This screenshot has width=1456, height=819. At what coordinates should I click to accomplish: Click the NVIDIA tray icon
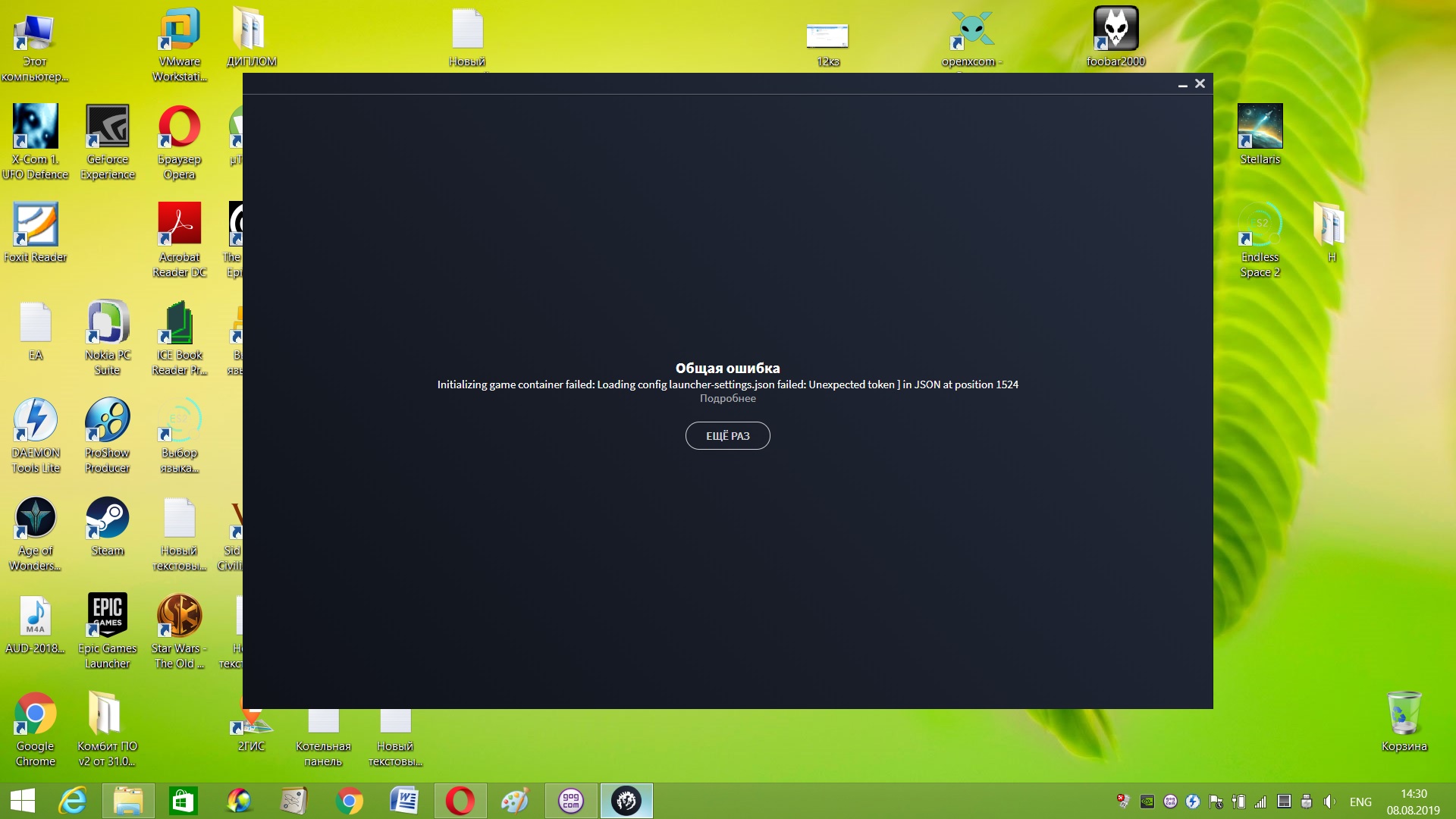pyautogui.click(x=1147, y=802)
